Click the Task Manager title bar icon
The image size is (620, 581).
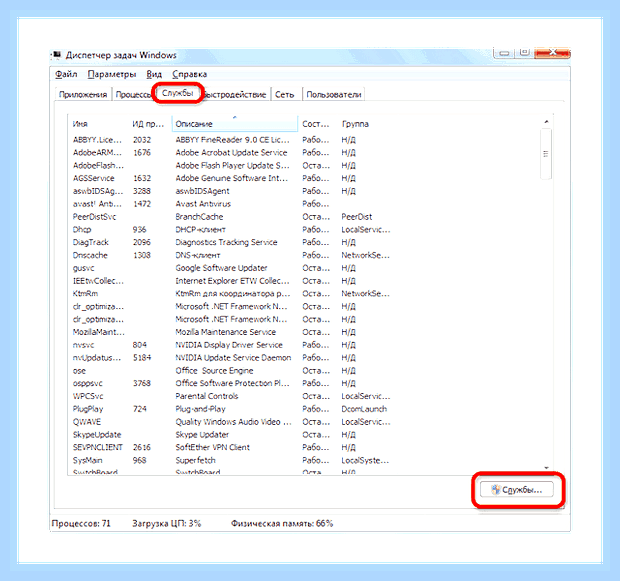pos(57,54)
